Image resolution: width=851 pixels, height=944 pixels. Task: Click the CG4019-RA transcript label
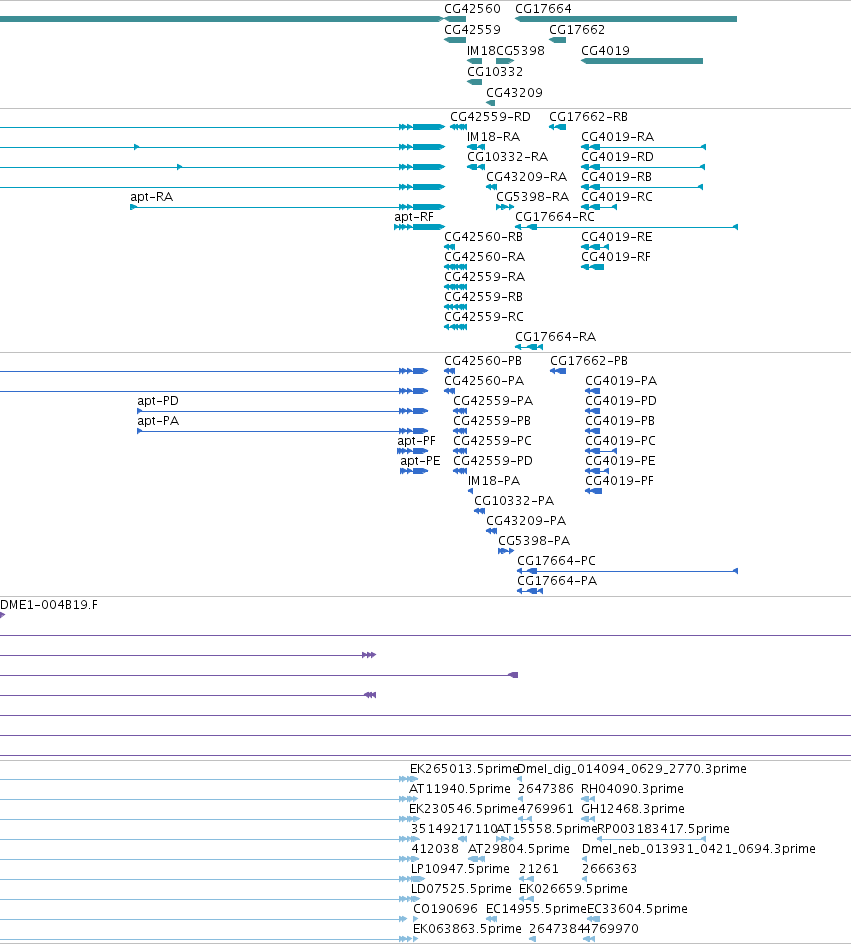[x=617, y=137]
